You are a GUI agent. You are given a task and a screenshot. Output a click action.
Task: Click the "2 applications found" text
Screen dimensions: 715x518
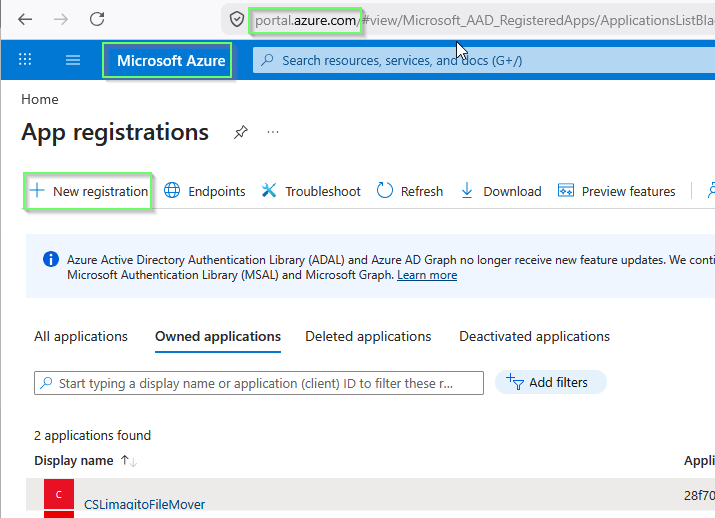pyautogui.click(x=92, y=435)
